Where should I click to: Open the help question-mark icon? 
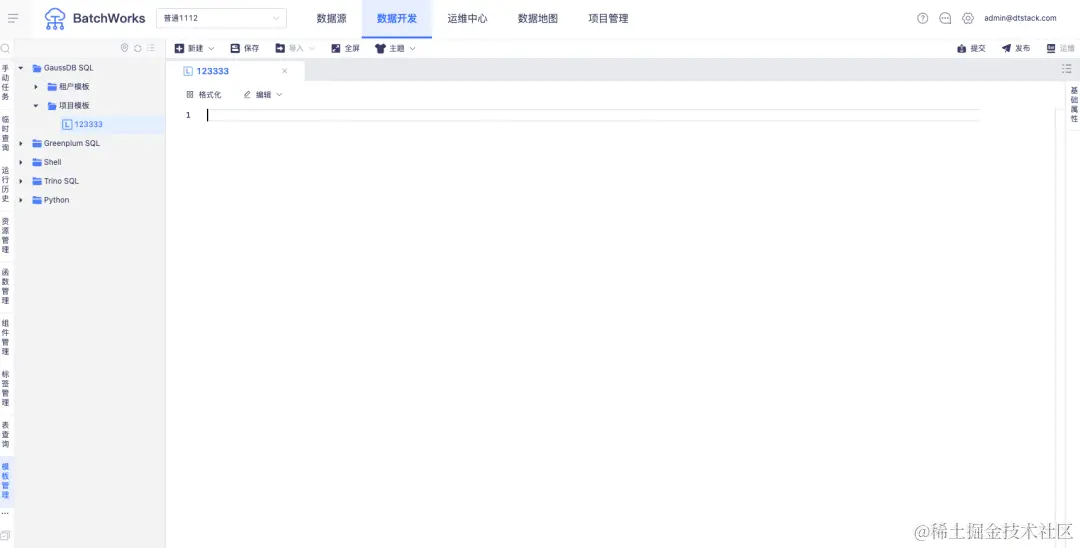tap(922, 19)
